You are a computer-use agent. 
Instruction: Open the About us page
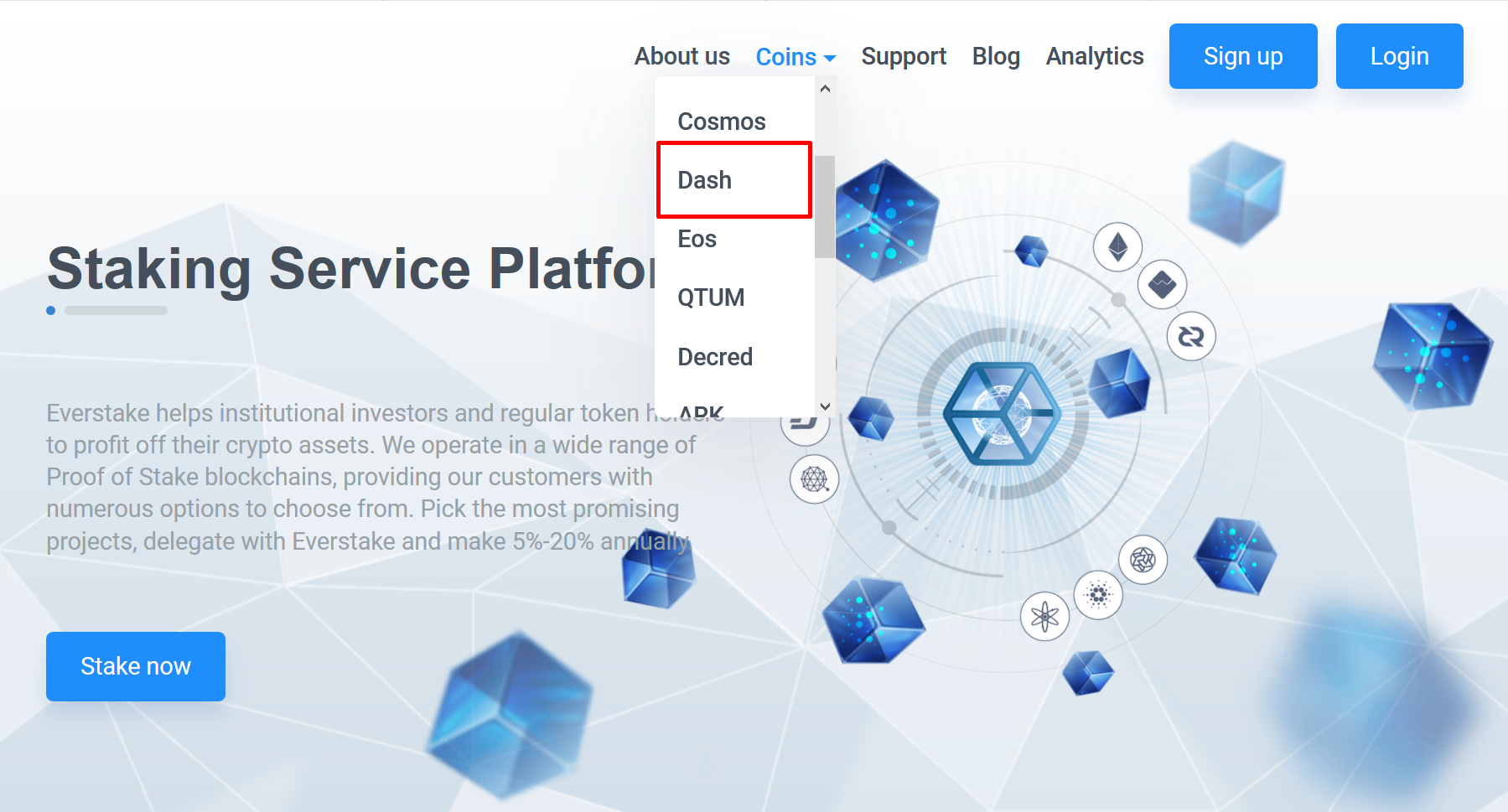(x=681, y=56)
